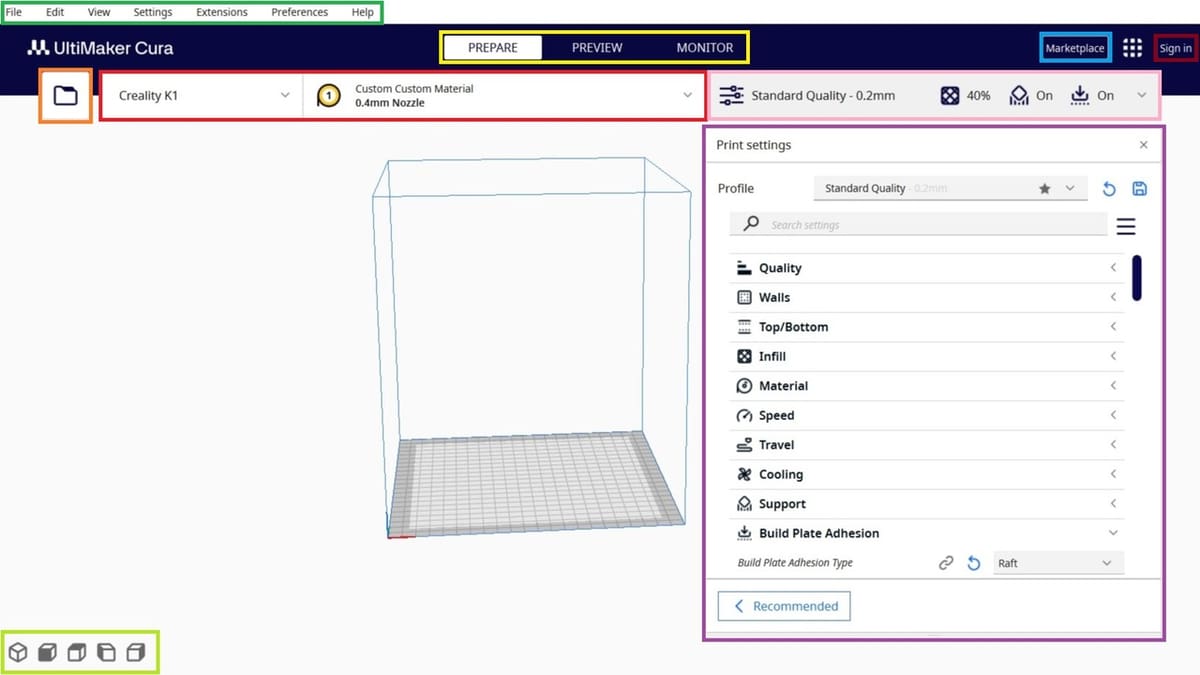Viewport: 1200px width, 675px height.
Task: Click the Sign in button
Action: [x=1175, y=48]
